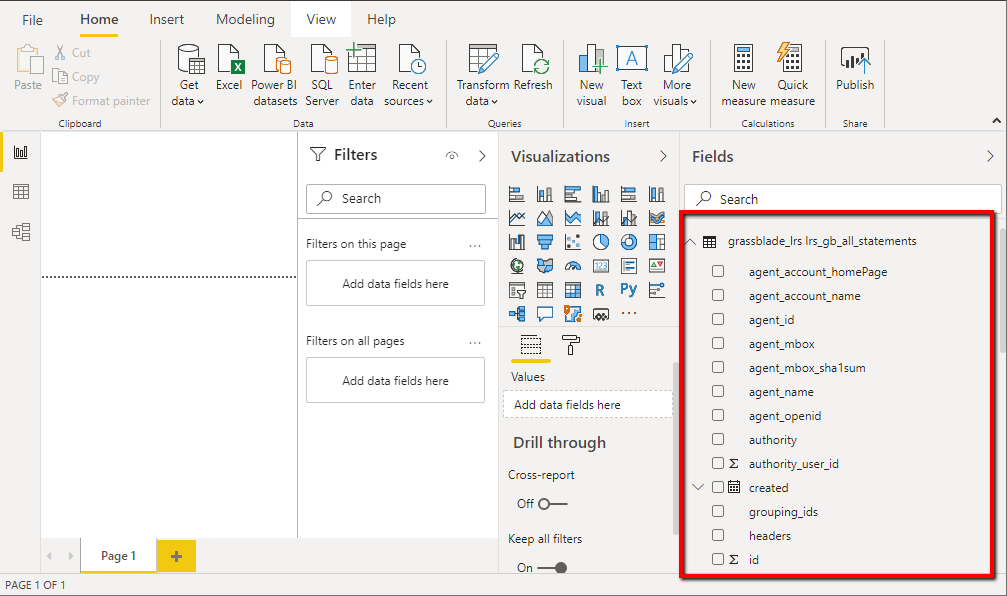
Task: Open the Help ribbon tab
Action: [x=381, y=19]
